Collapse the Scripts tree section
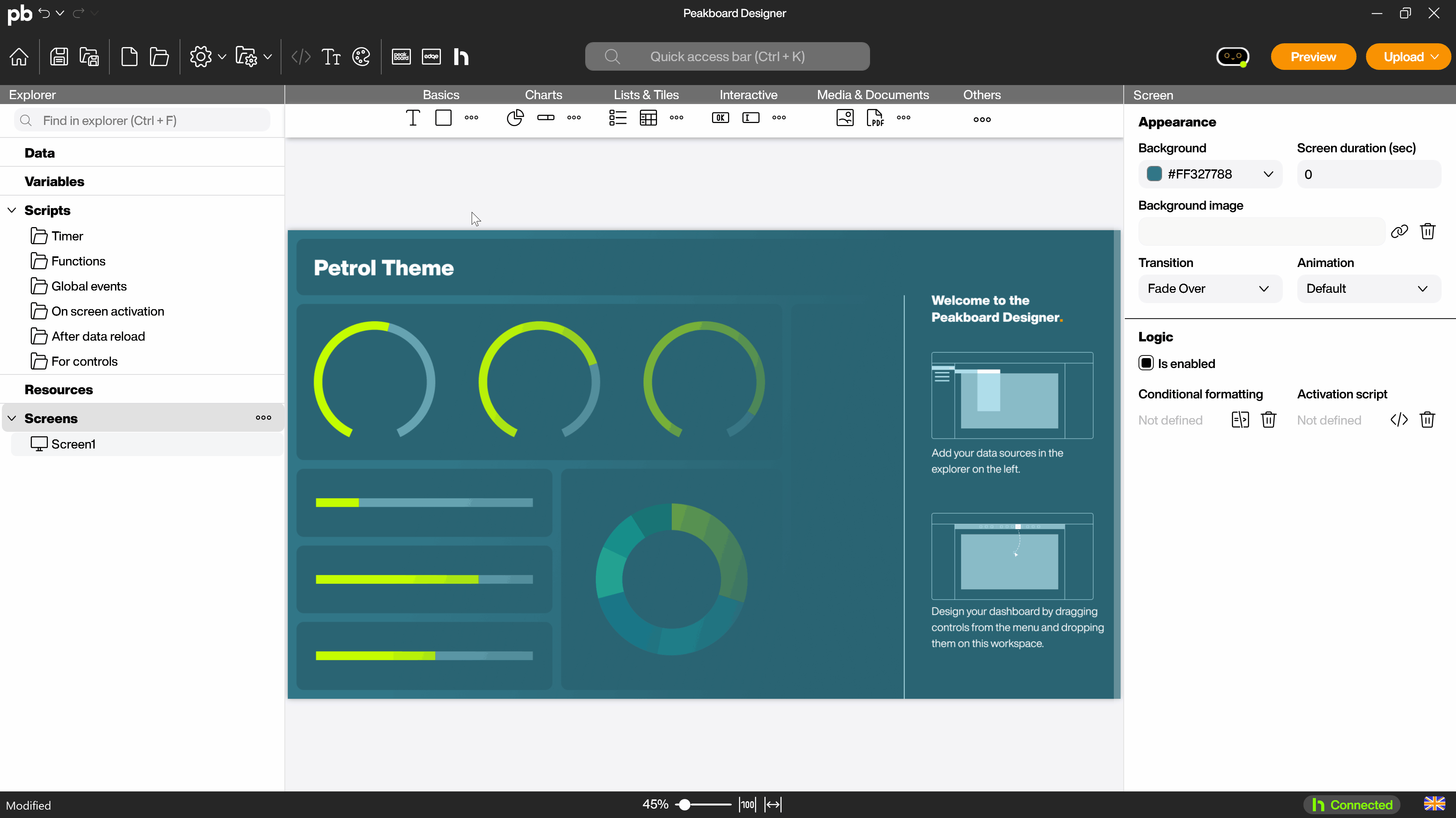The width and height of the screenshot is (1456, 818). pos(12,210)
